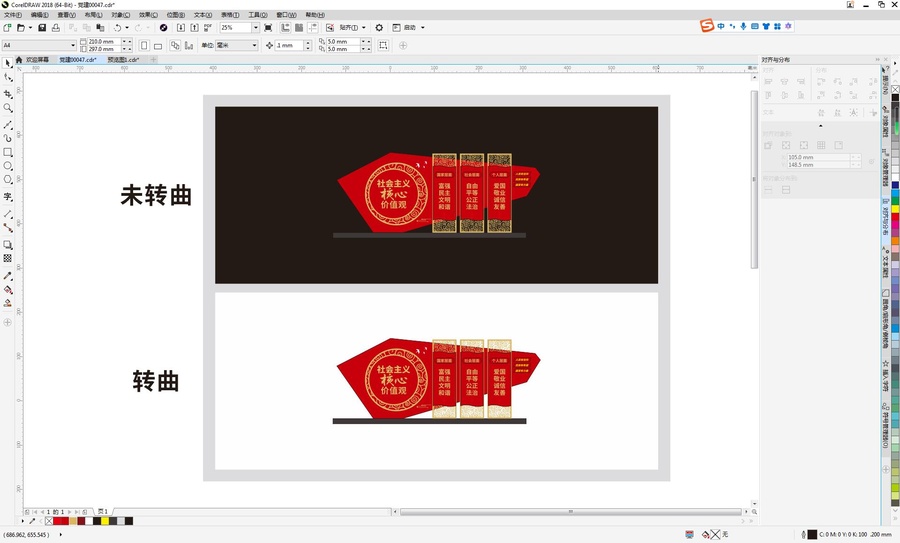Screen dimensions: 900x543
Task: Open the 效果 (Effects) menu
Action: pos(148,15)
